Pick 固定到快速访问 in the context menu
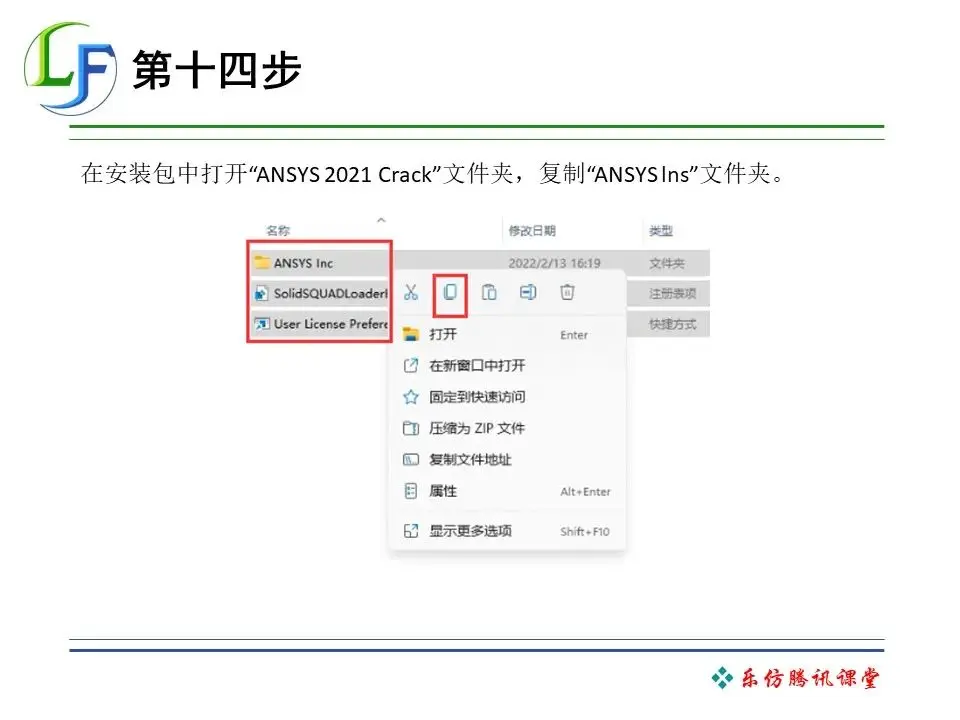The image size is (960, 720). (x=507, y=397)
